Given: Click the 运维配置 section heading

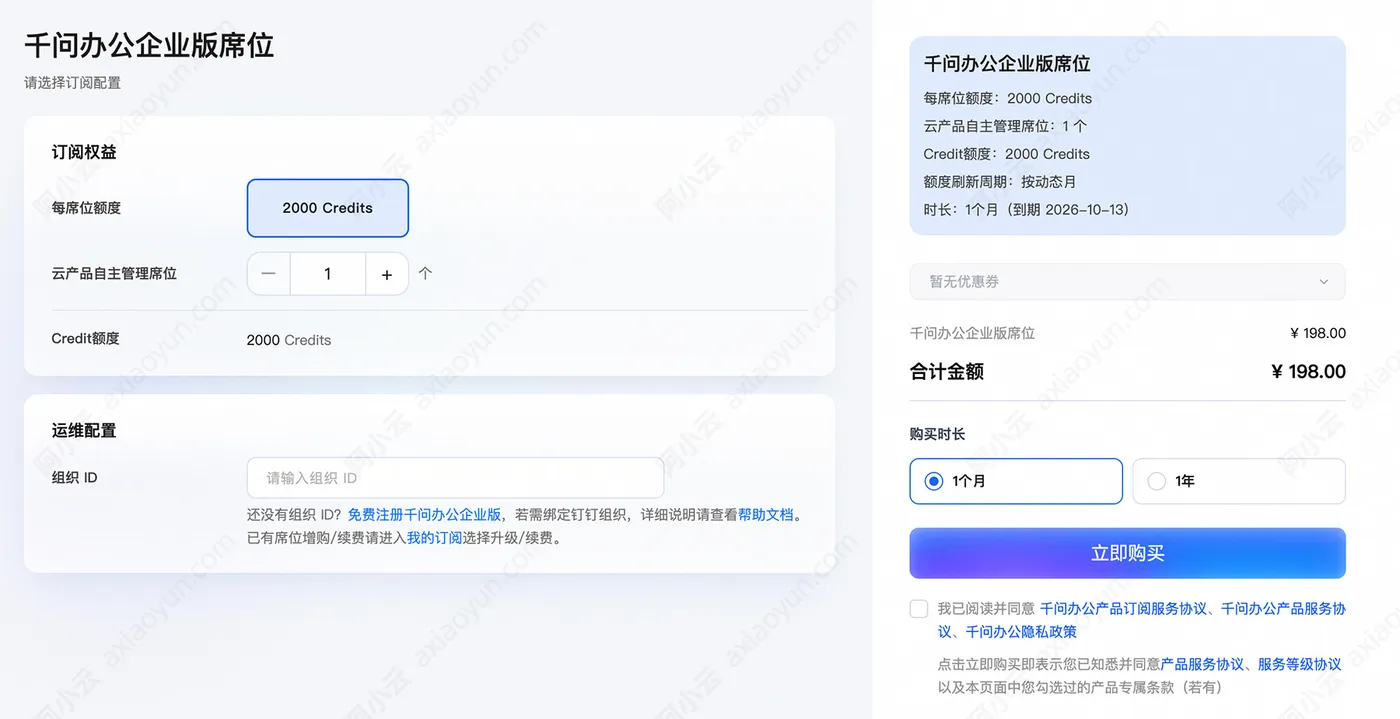Looking at the screenshot, I should point(84,430).
